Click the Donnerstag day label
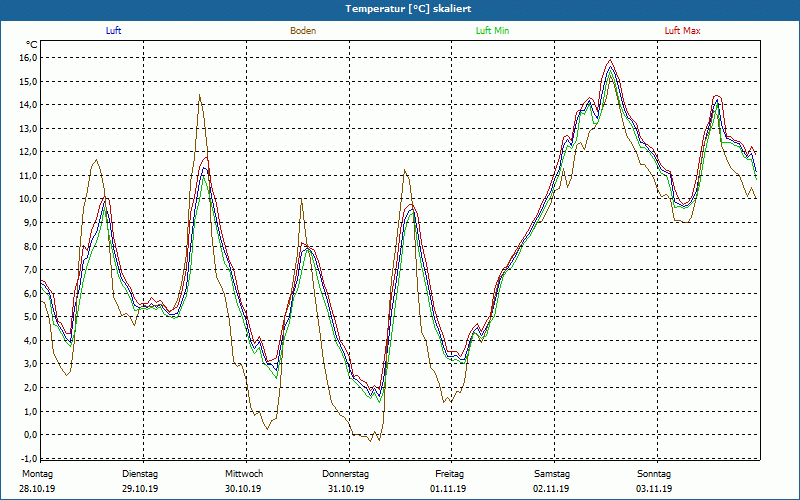This screenshot has width=800, height=500. 345,474
